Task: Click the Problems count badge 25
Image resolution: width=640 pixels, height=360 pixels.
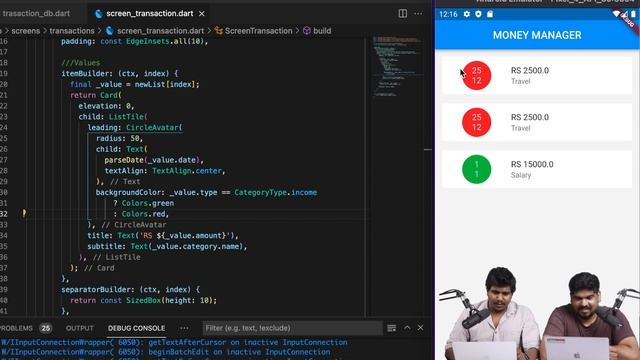Action: [46, 328]
